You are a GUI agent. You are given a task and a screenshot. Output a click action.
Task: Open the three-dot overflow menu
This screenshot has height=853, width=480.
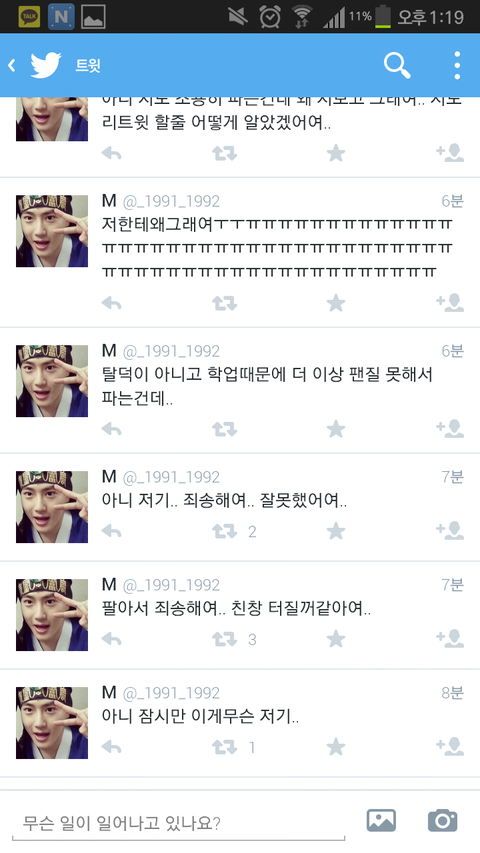(457, 65)
